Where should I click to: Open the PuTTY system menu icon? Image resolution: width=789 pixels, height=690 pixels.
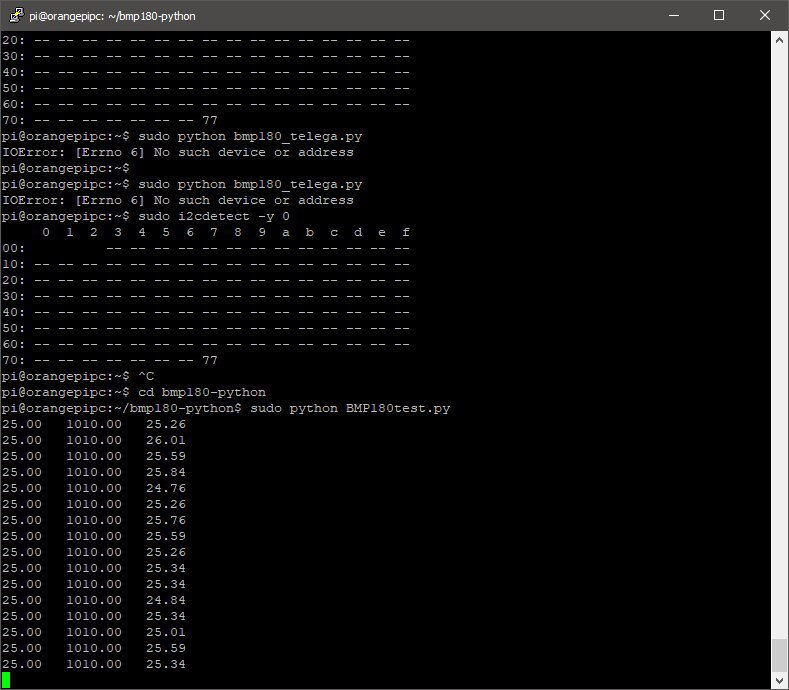coord(17,15)
